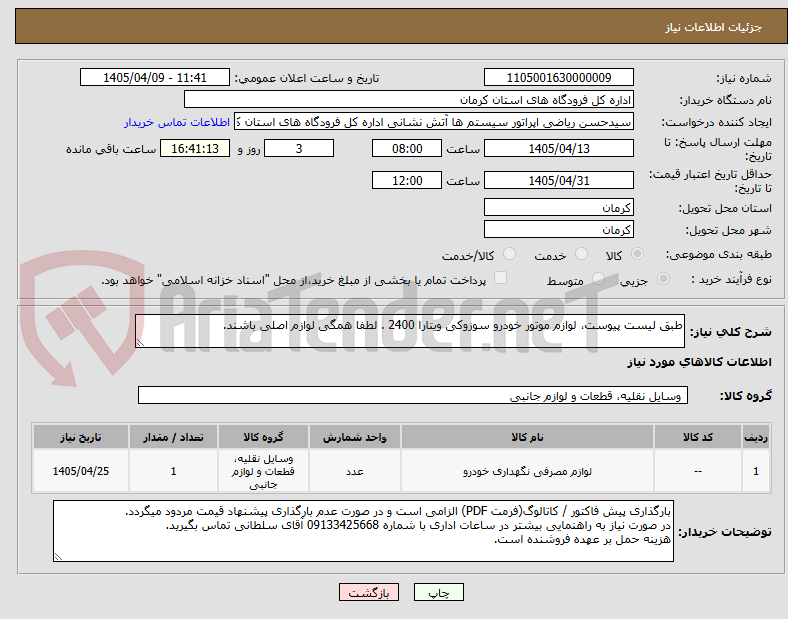Screen dimensions: 788x619
Task: Click the buyer notes text area
Action: (x=363, y=531)
